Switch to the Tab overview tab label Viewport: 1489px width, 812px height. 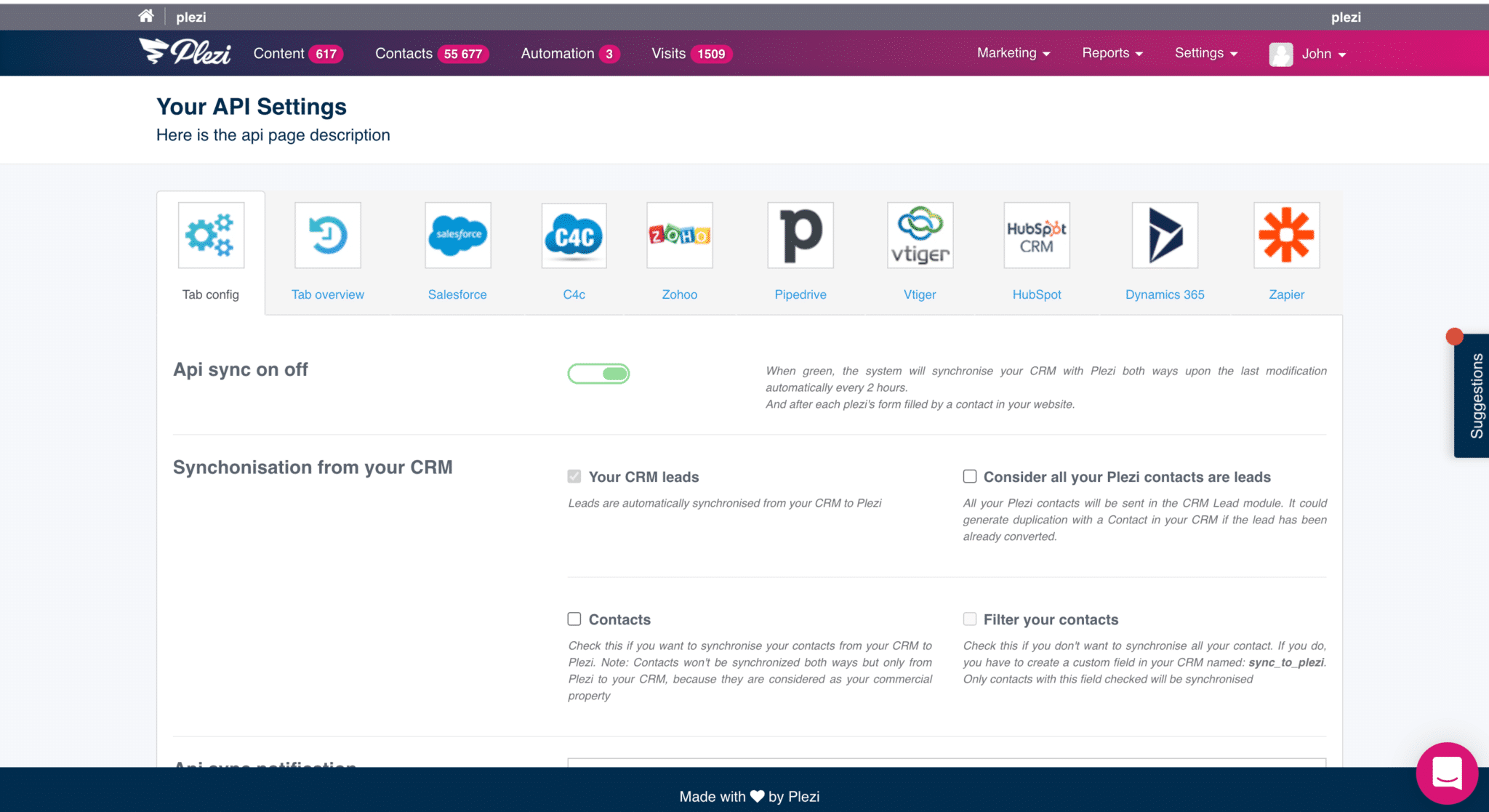coord(328,294)
